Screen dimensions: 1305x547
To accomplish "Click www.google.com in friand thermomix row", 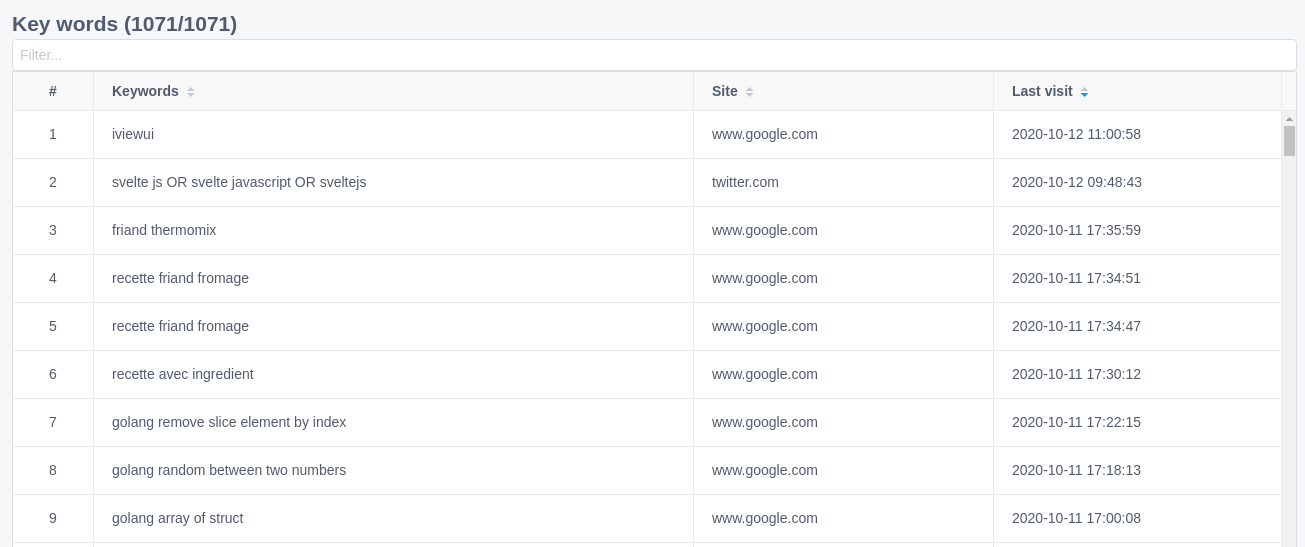I will (765, 230).
